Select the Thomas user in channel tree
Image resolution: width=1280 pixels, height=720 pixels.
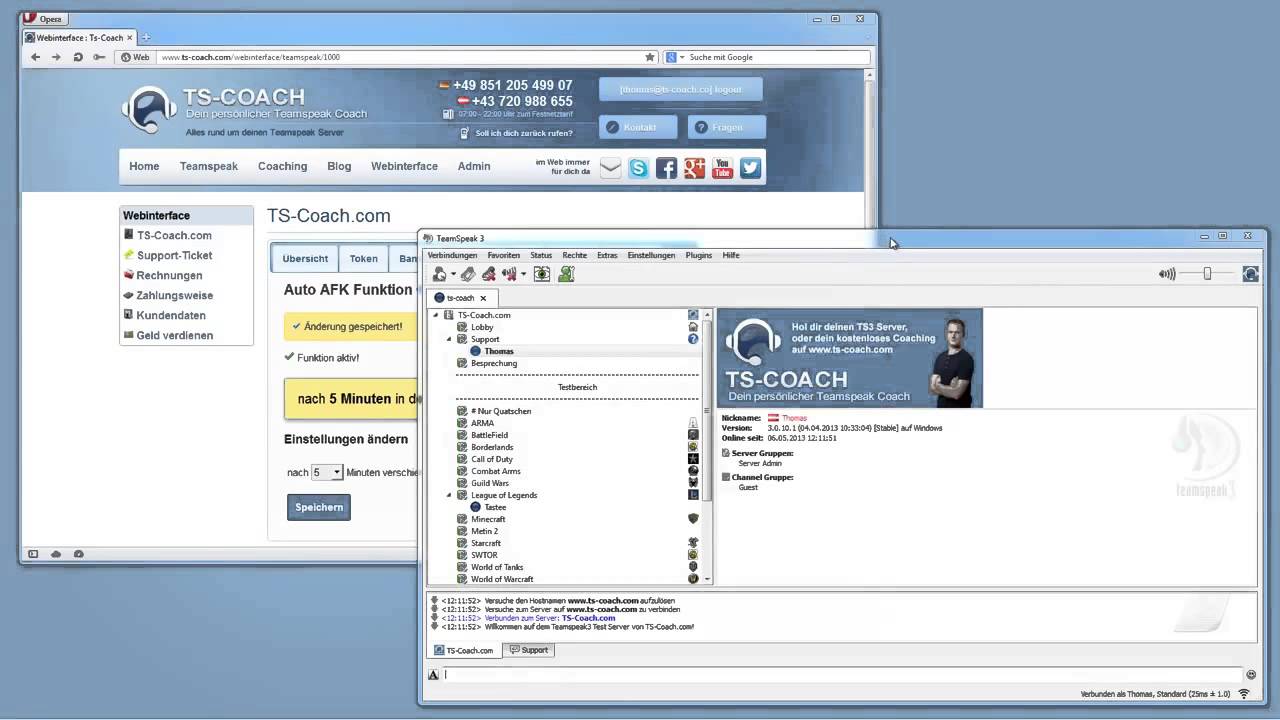coord(499,351)
